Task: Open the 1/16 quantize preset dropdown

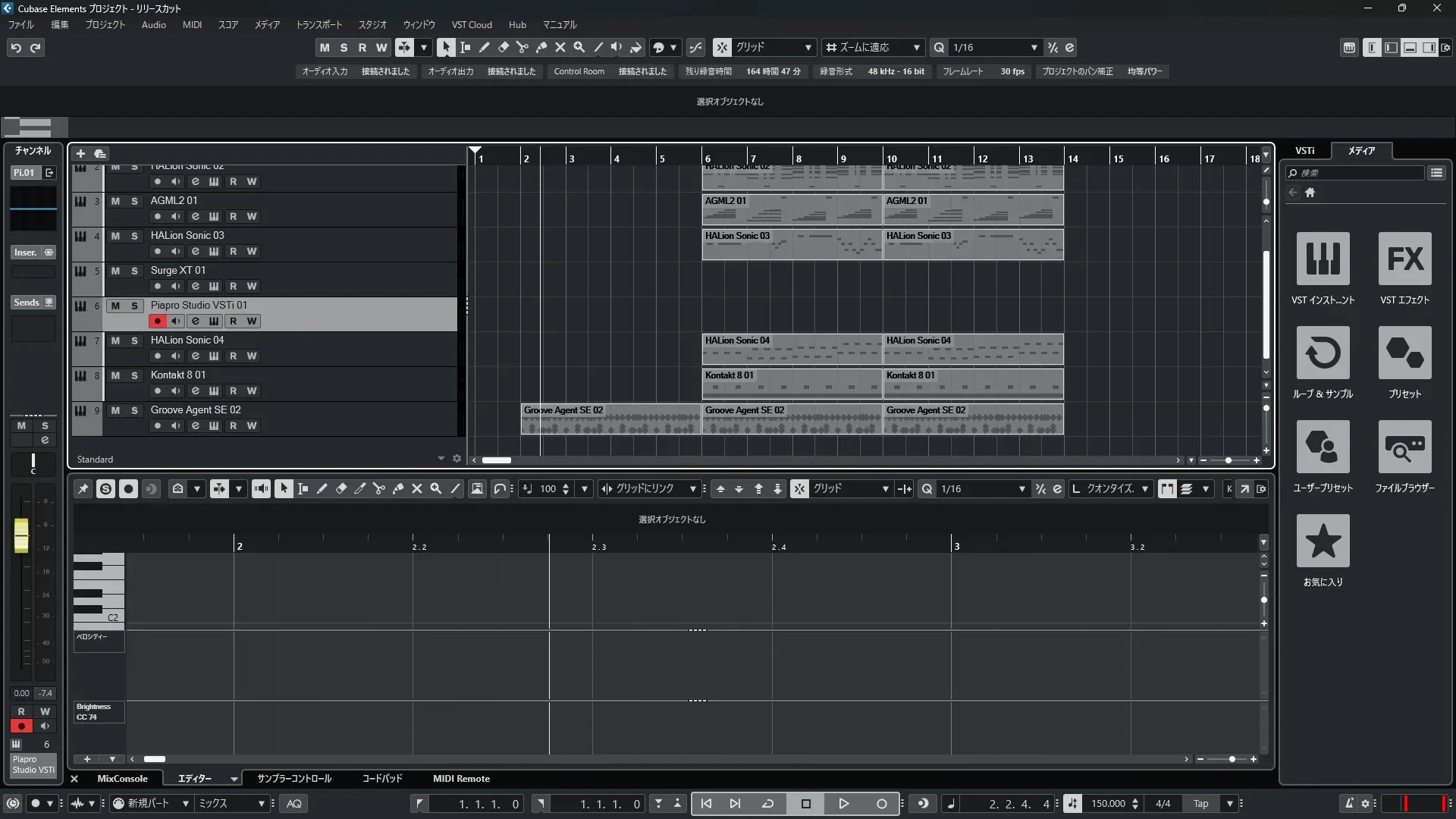Action: (x=1034, y=48)
